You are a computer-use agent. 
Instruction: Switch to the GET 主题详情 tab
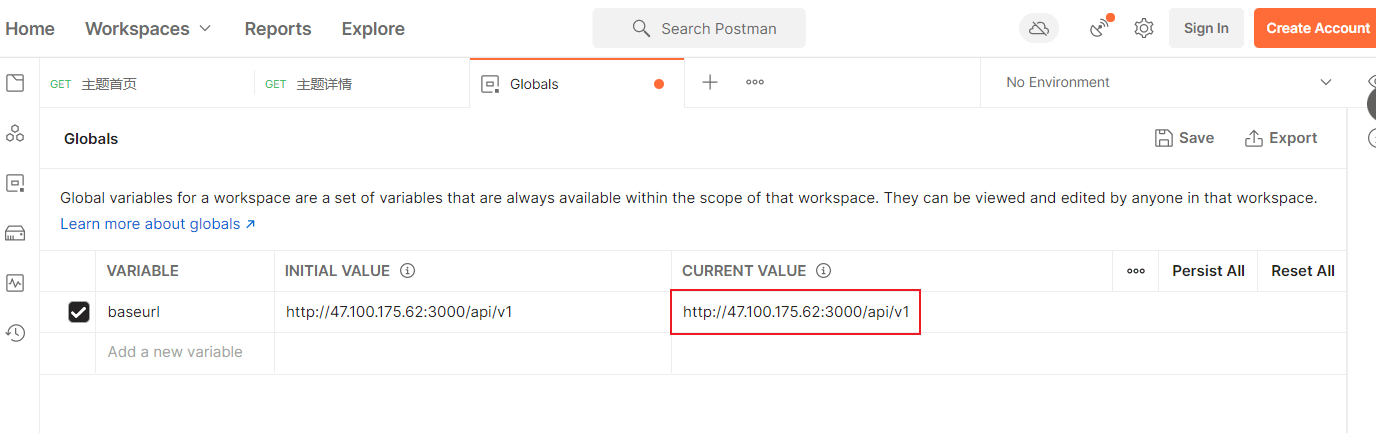pos(362,84)
